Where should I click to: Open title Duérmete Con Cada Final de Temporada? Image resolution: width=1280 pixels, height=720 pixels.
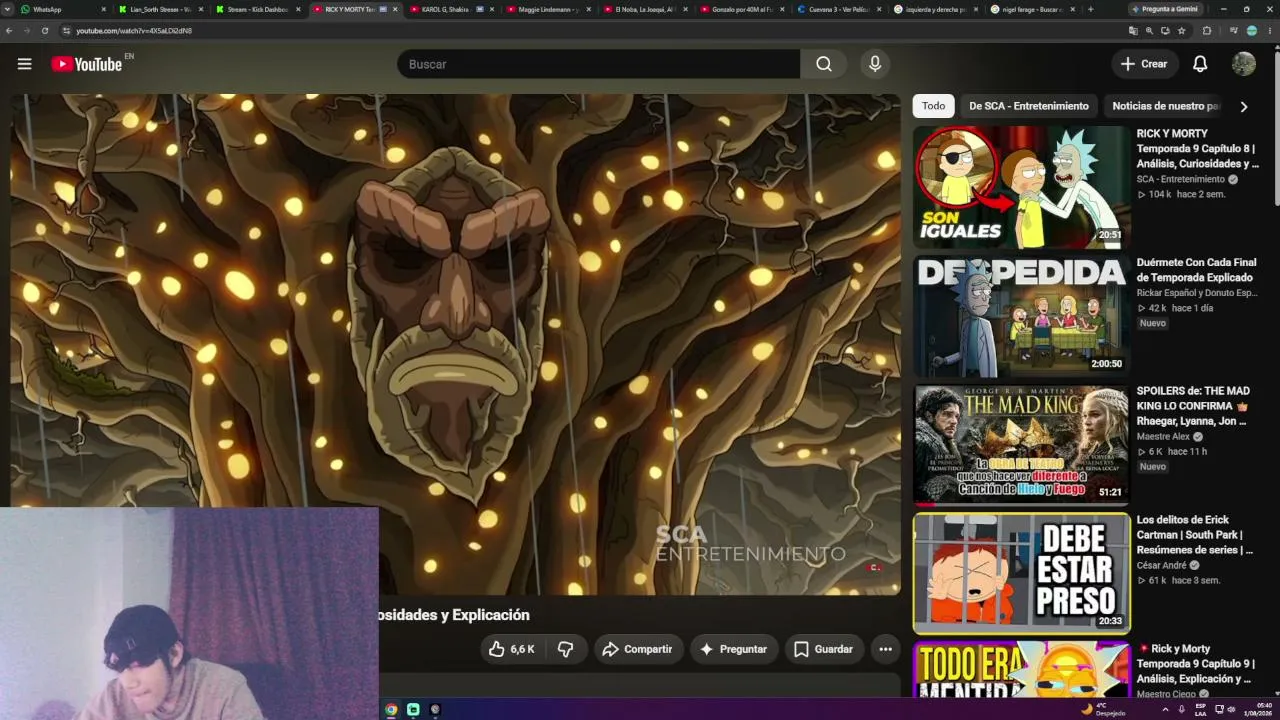(1196, 270)
